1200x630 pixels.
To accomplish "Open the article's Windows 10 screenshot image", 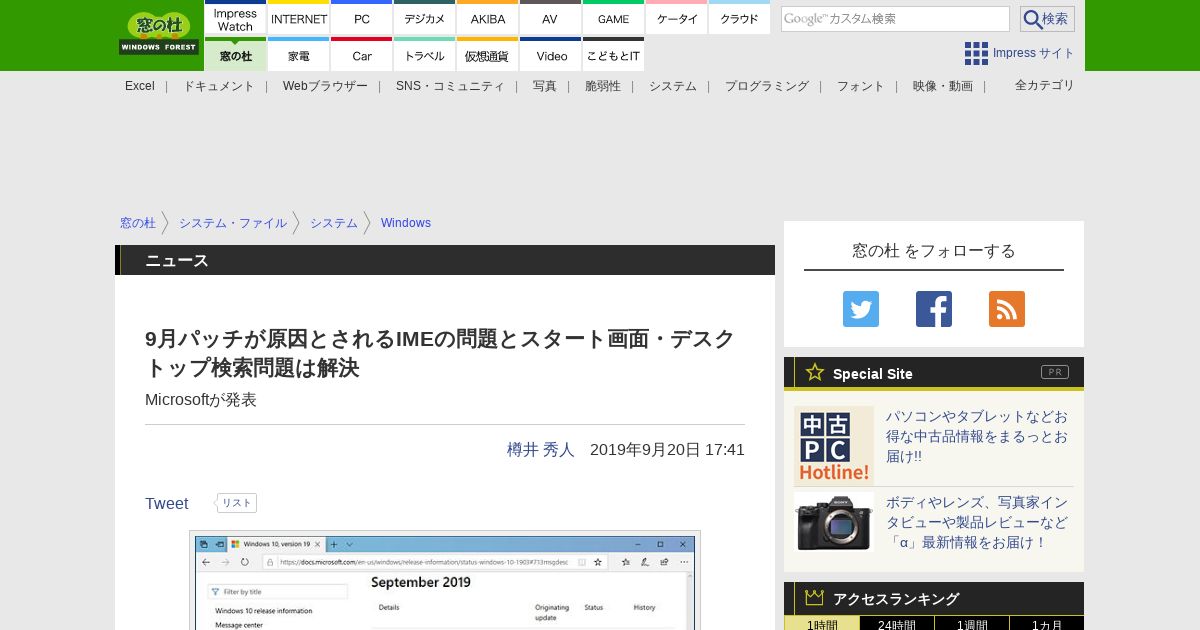I will point(445,580).
